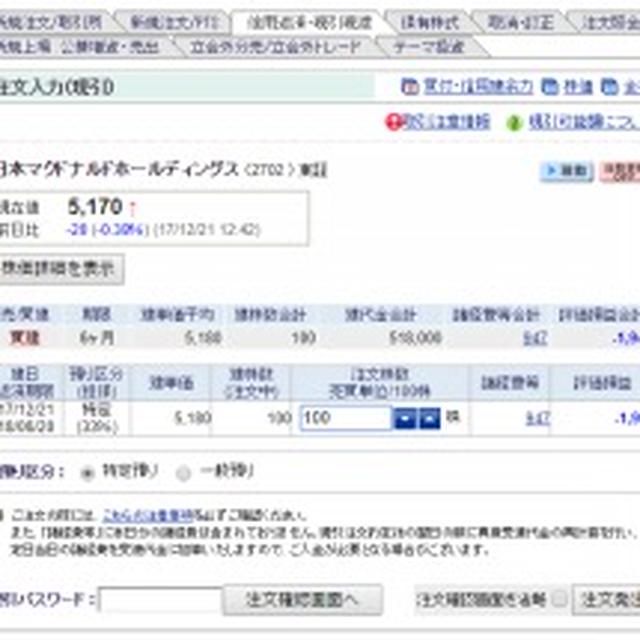This screenshot has width=640, height=640.
Task: Open the 取引注意情報 link
Action: pyautogui.click(x=447, y=122)
